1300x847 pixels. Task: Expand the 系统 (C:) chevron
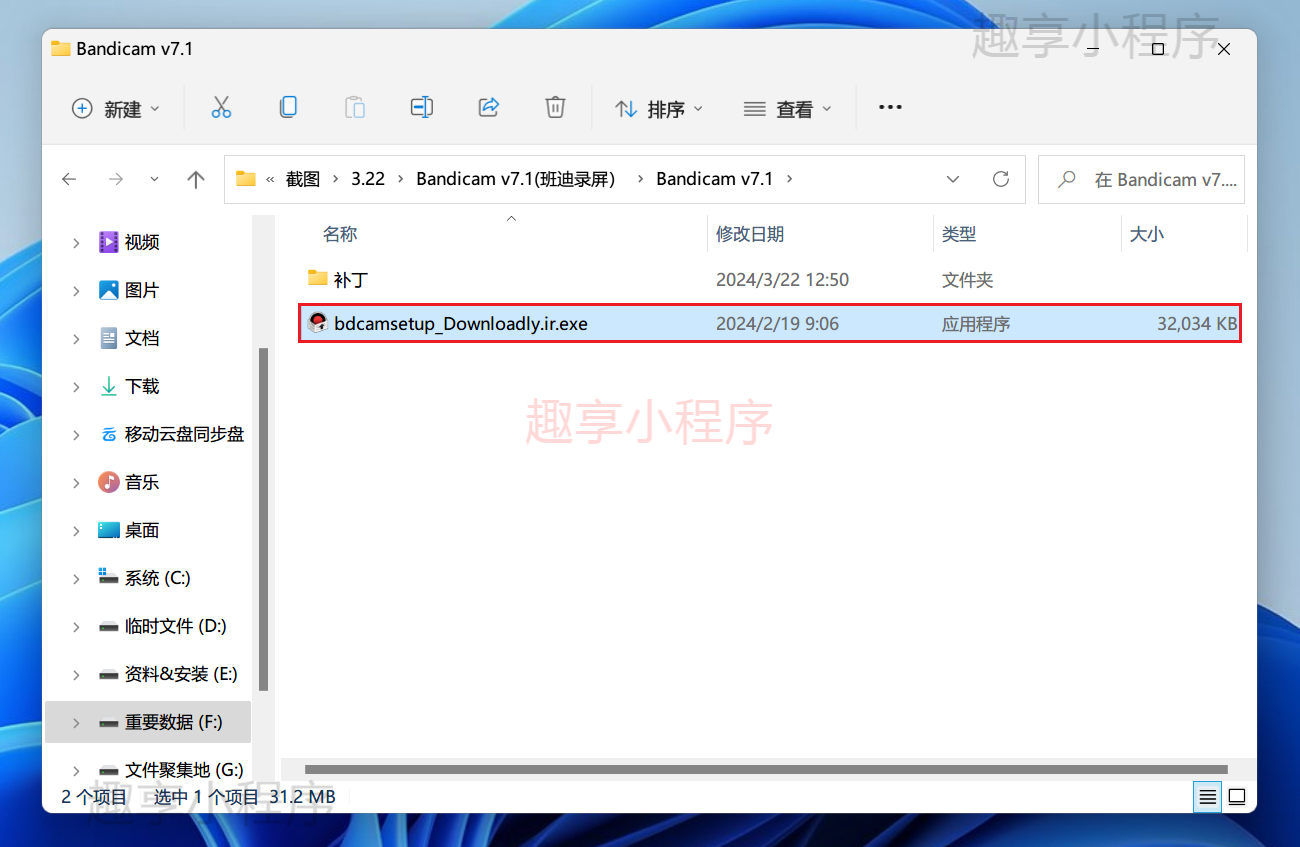tap(76, 579)
